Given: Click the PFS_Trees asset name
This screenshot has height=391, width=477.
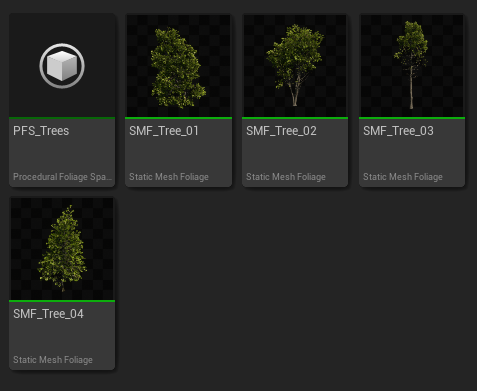Looking at the screenshot, I should (x=41, y=131).
